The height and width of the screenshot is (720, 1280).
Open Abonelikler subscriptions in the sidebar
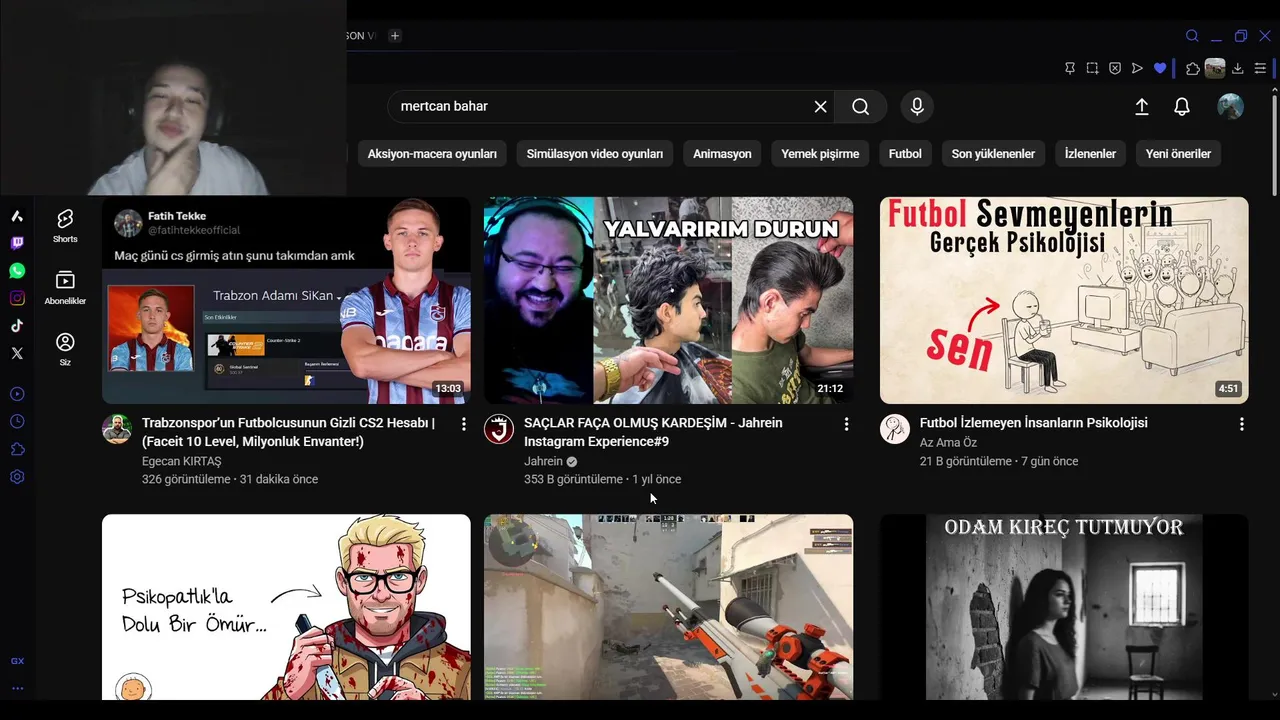click(65, 287)
